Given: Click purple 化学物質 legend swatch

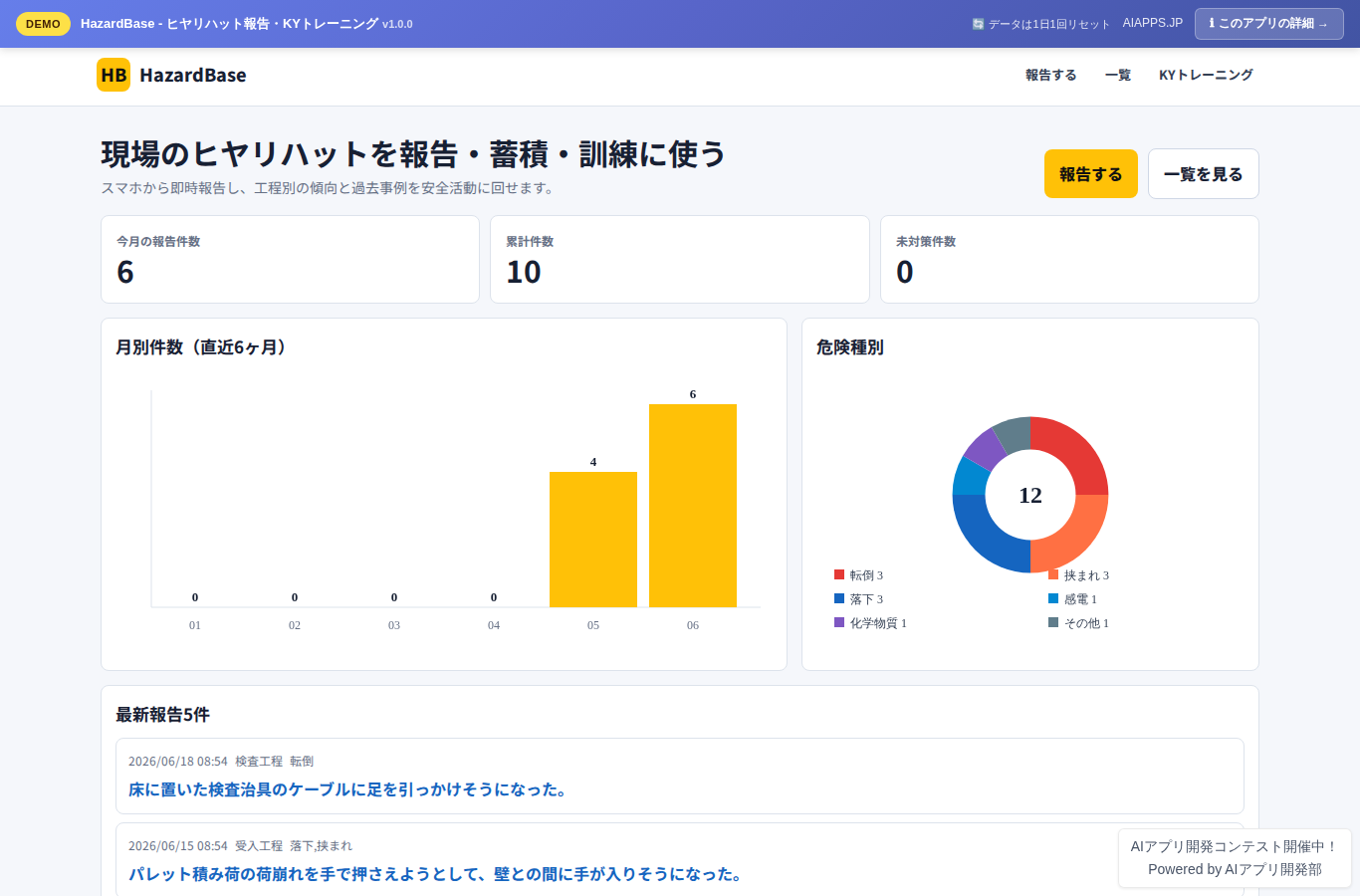Looking at the screenshot, I should coord(839,622).
